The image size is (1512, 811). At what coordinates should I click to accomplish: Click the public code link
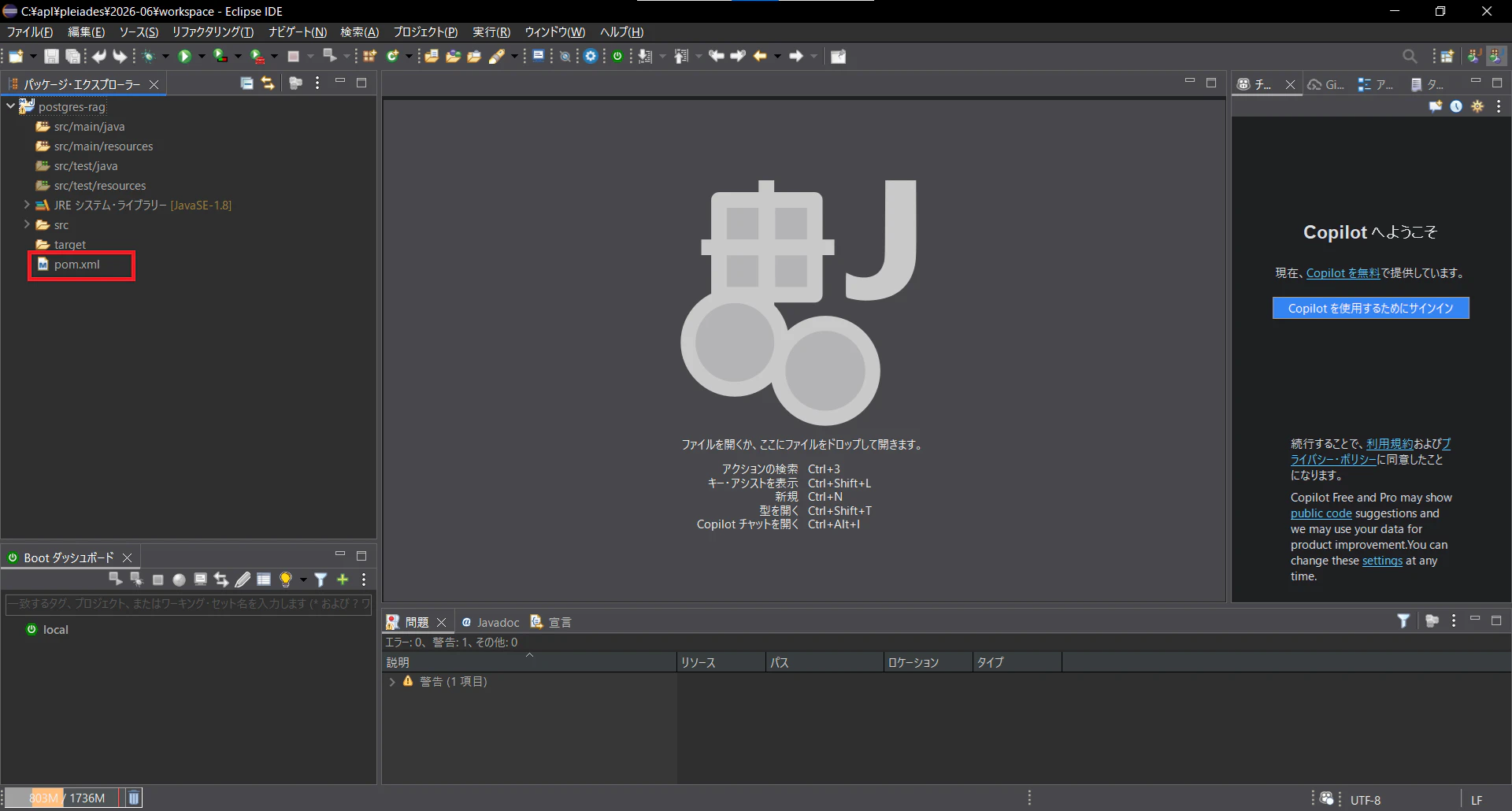[1321, 513]
